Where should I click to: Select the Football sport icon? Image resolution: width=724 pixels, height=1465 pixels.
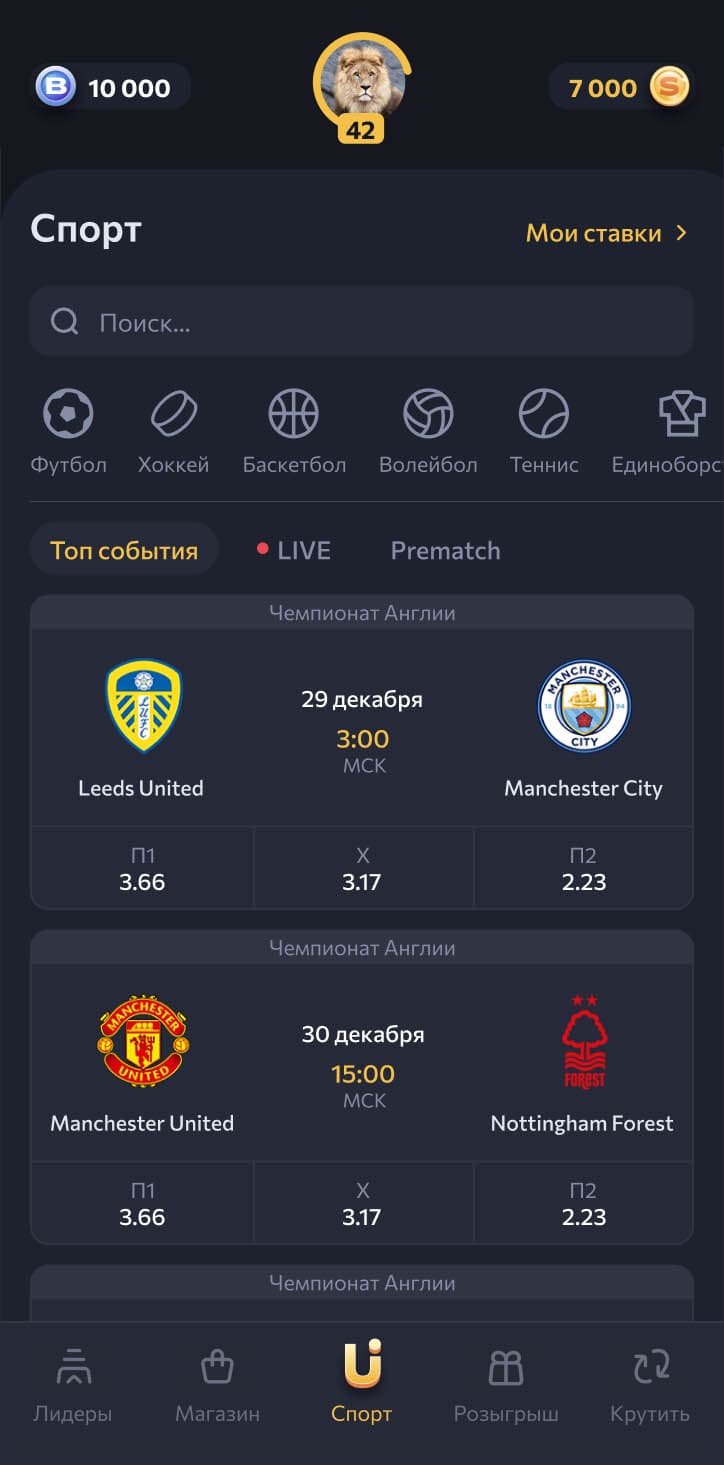click(68, 413)
